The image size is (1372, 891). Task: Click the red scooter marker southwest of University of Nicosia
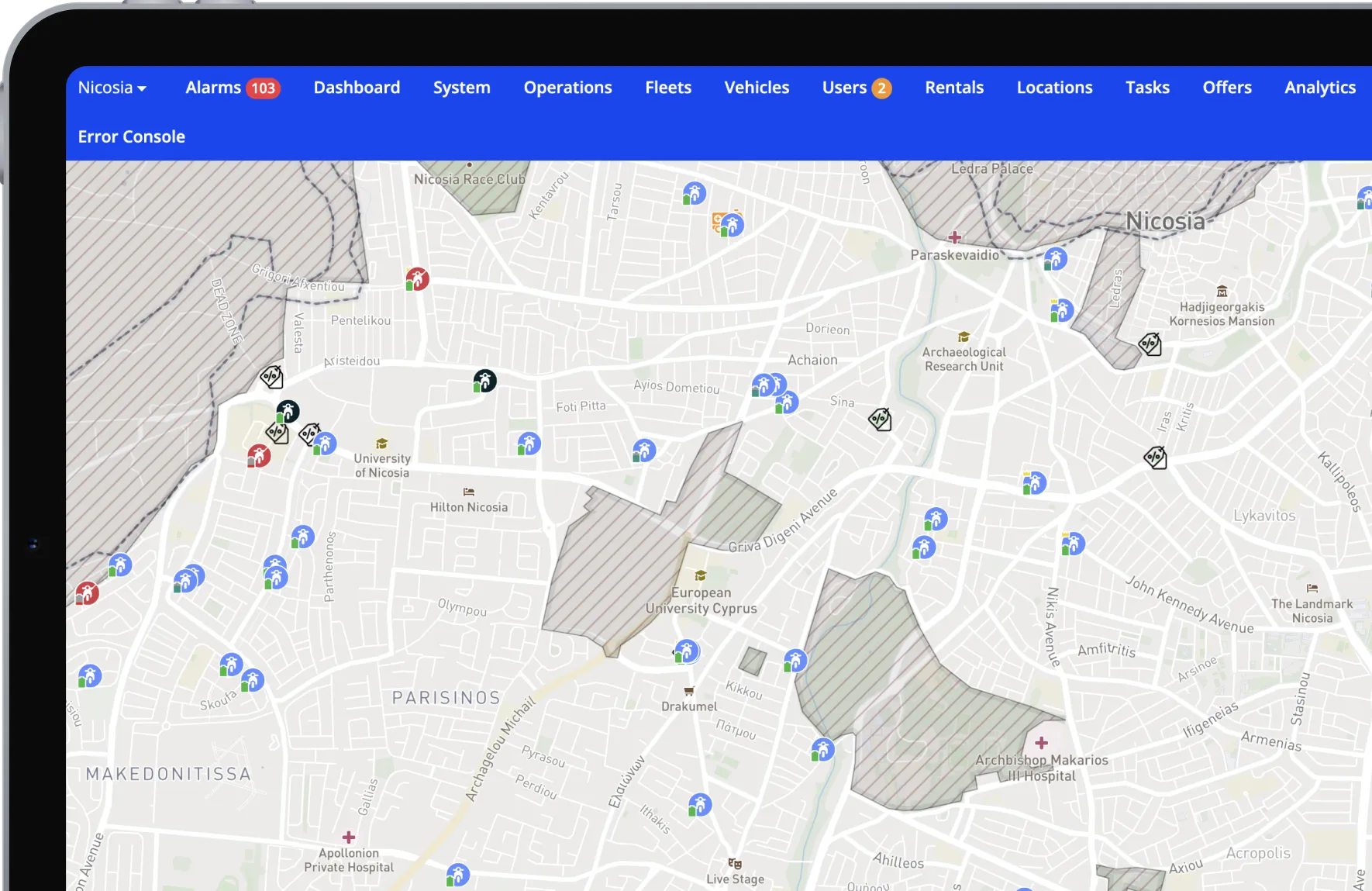tap(259, 456)
